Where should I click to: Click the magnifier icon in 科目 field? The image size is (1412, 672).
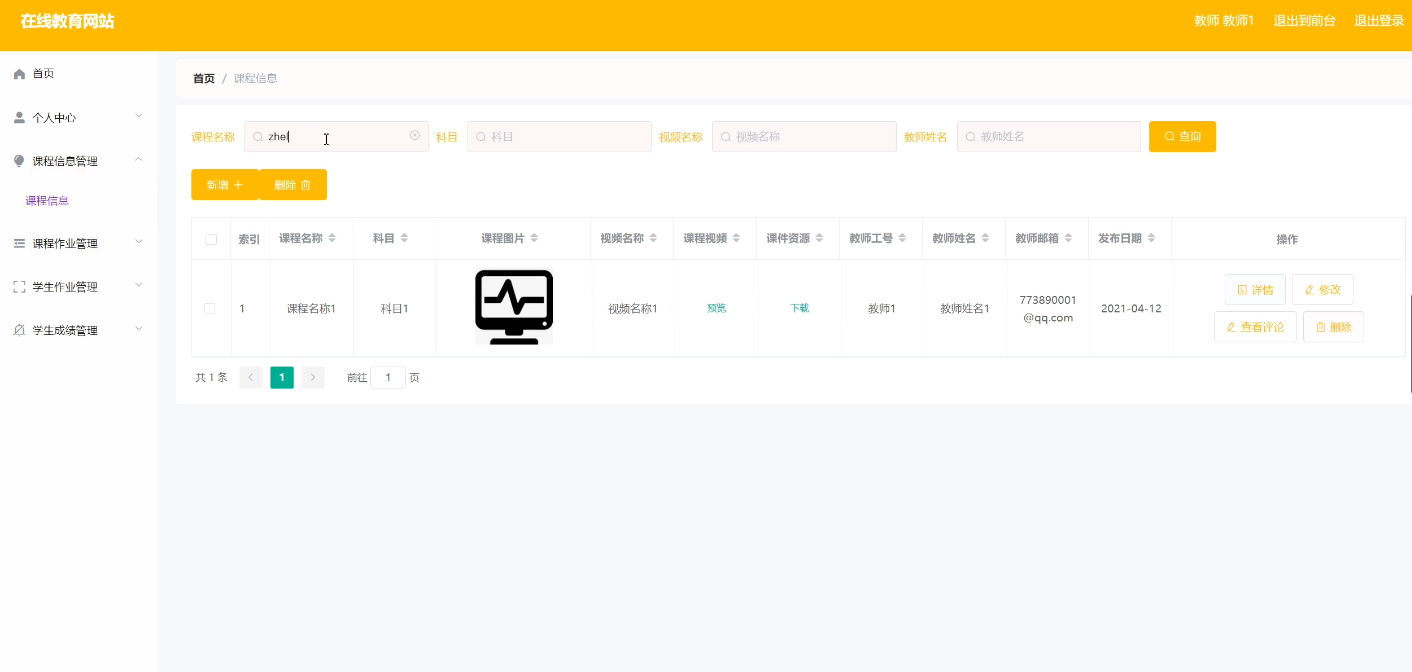tap(481, 137)
